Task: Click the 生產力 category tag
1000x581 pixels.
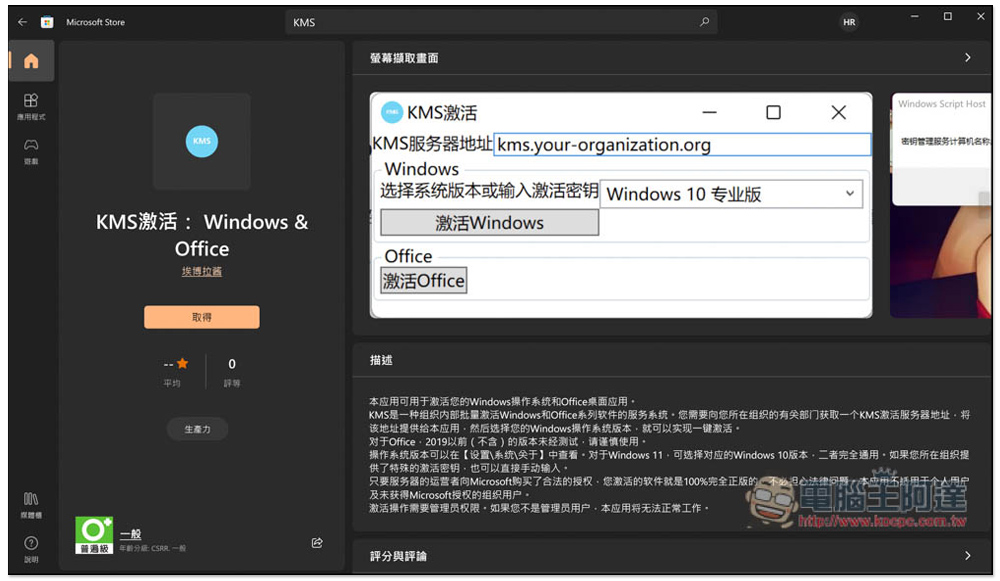Action: coord(197,429)
